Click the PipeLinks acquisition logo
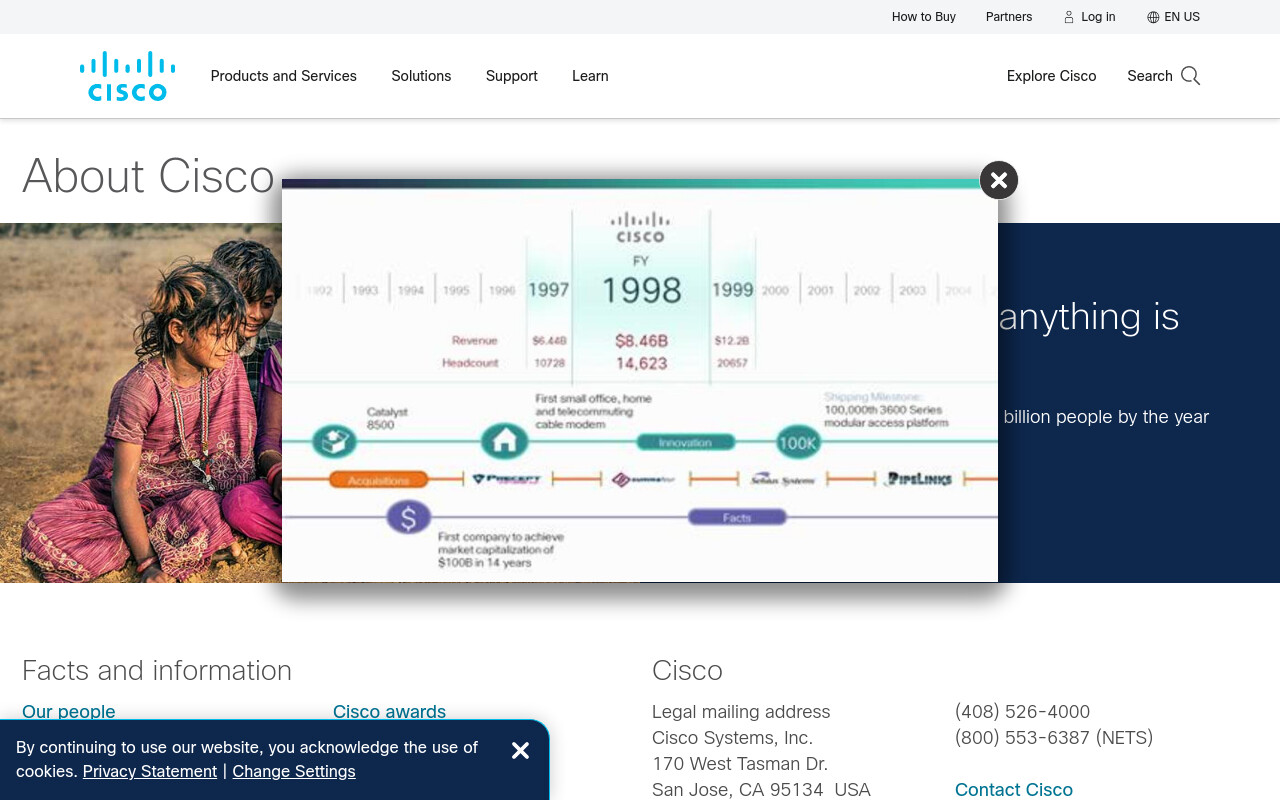This screenshot has height=800, width=1280. point(918,479)
